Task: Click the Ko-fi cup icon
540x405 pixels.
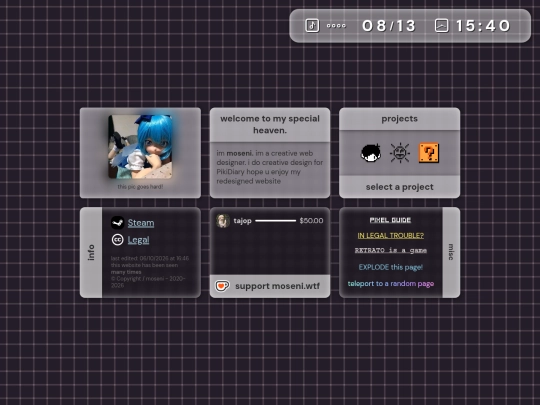Action: click(x=222, y=286)
